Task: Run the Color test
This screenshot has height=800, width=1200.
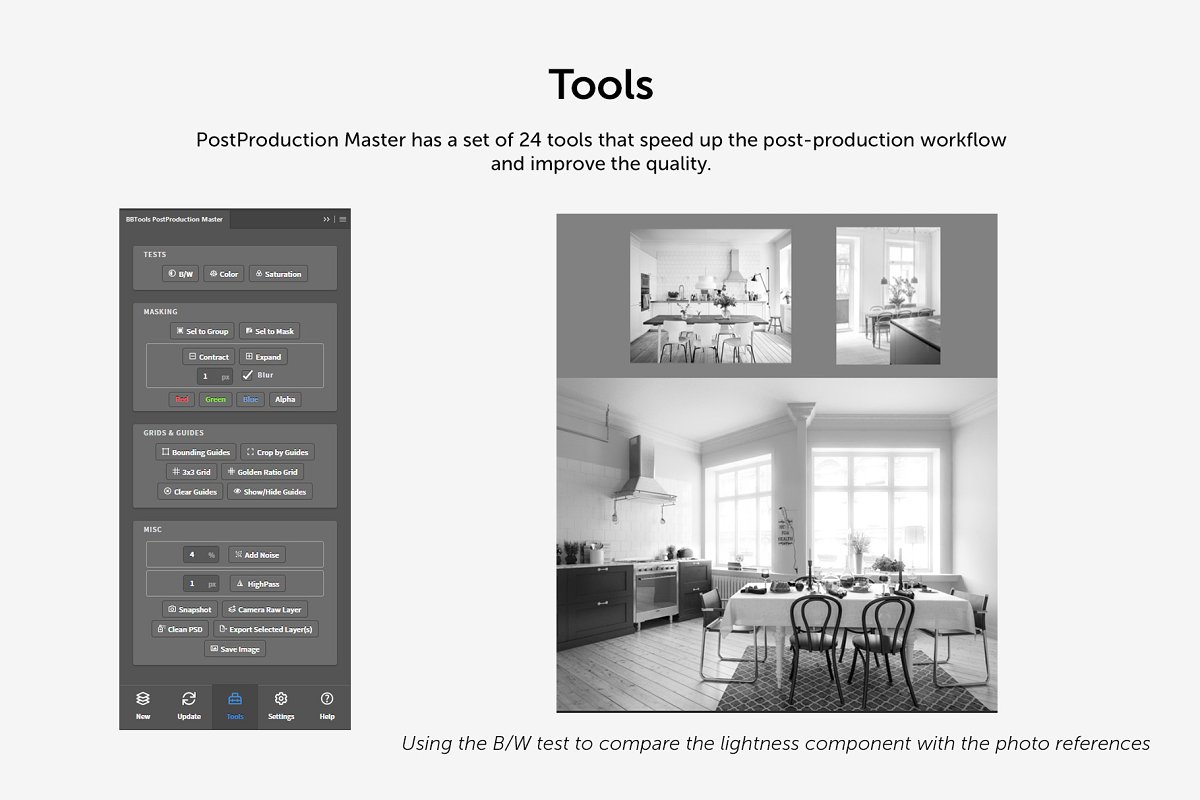Action: coord(224,273)
